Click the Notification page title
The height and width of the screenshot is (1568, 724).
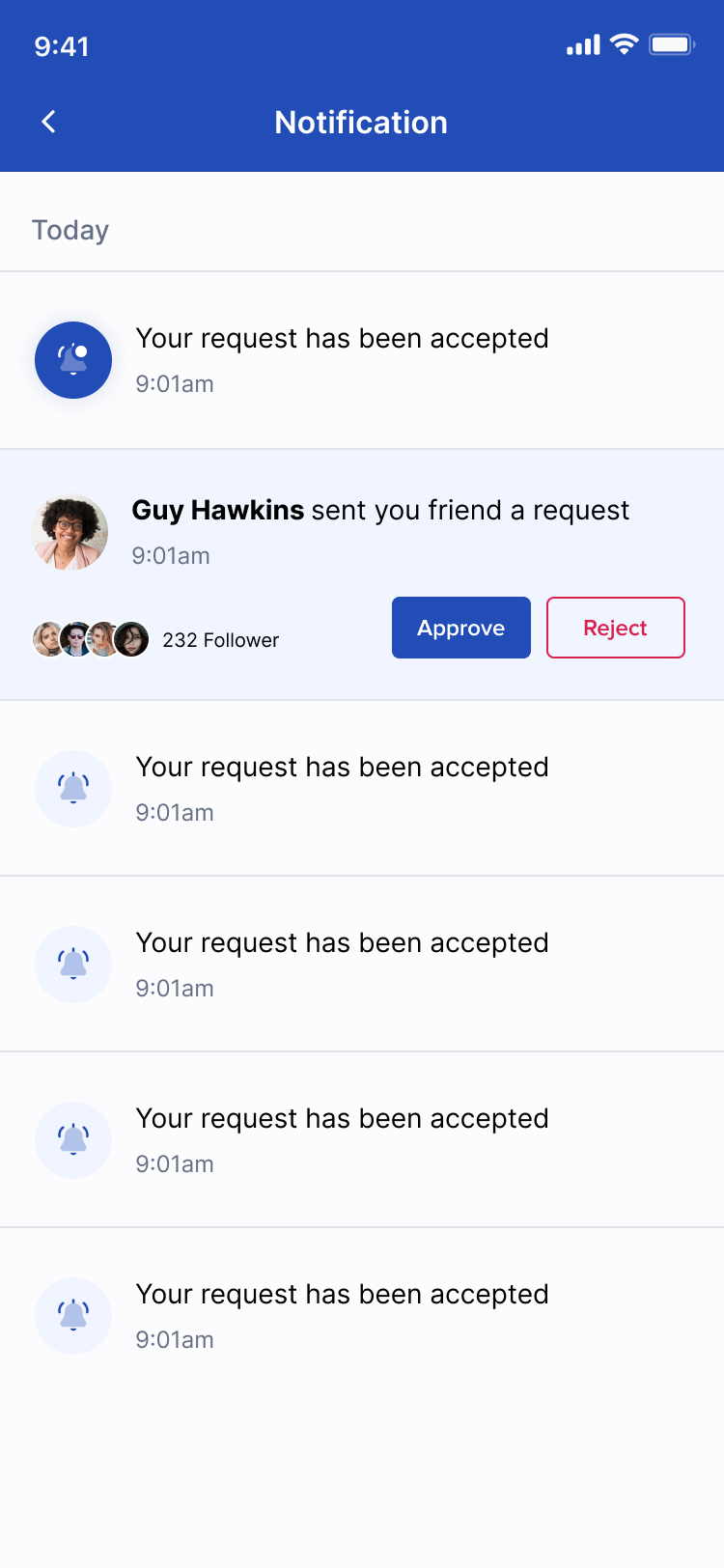pyautogui.click(x=361, y=123)
